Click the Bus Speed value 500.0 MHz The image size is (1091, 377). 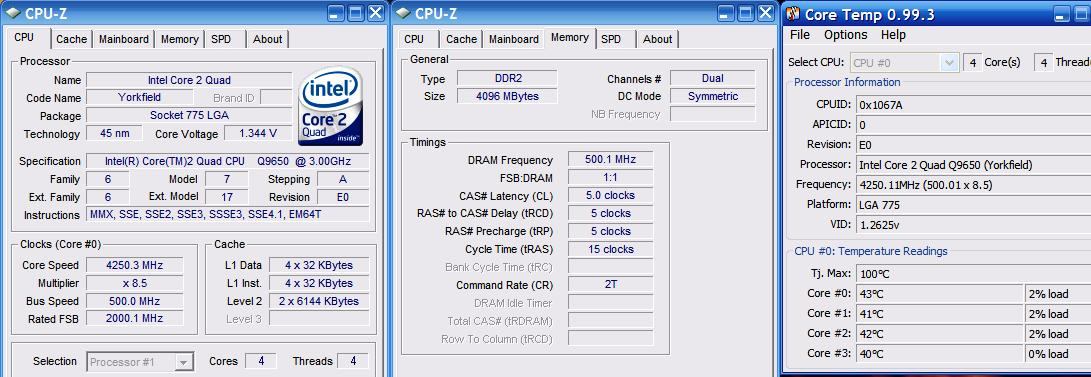click(134, 301)
